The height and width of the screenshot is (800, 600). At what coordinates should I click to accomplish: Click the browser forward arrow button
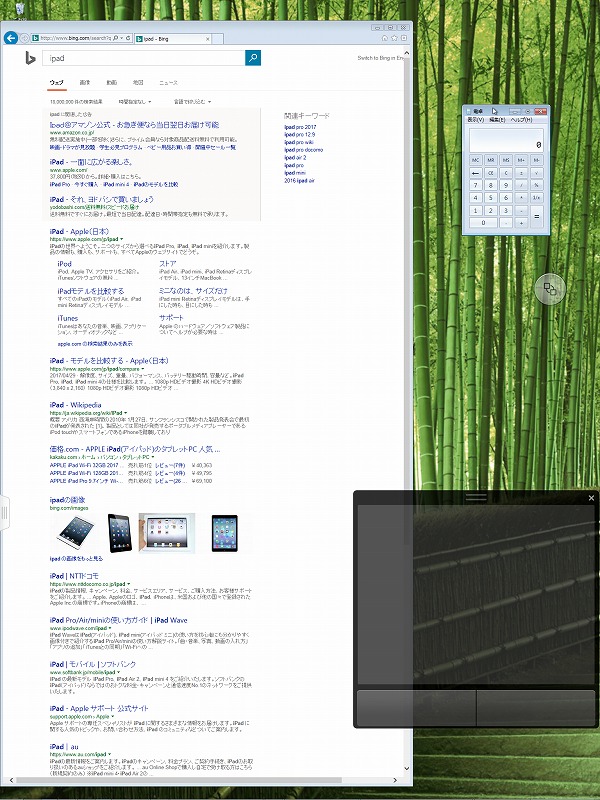[24, 38]
